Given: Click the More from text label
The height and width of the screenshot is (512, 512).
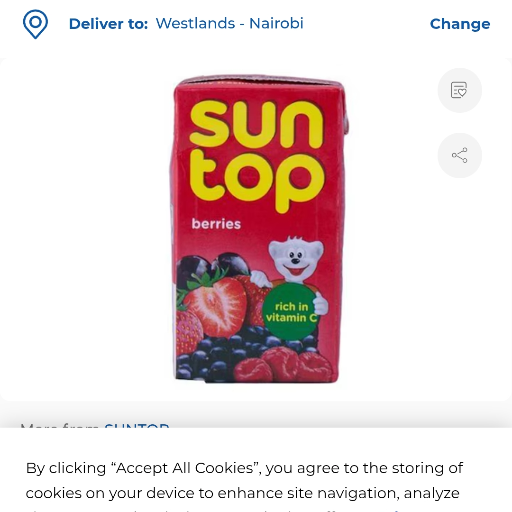Looking at the screenshot, I should click(x=61, y=425).
